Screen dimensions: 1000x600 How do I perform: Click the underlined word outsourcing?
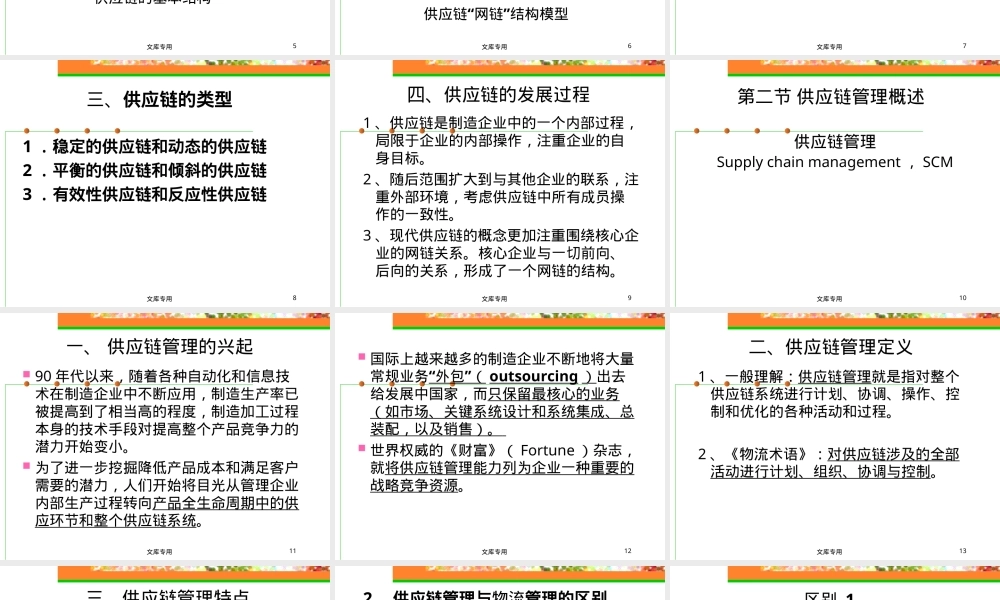pos(533,376)
